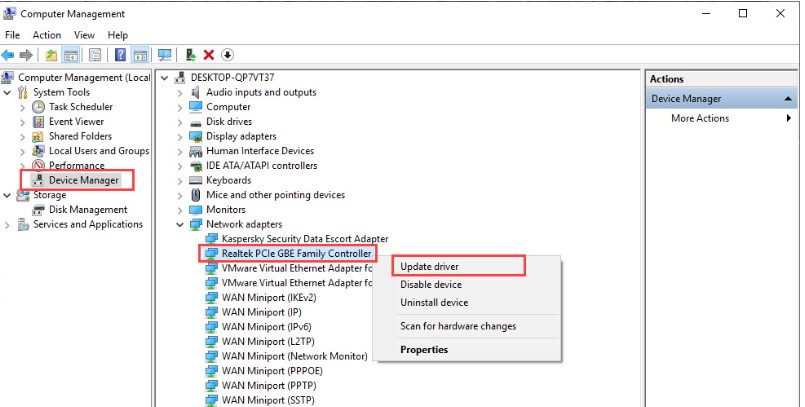Select Disk Management under Storage
The height and width of the screenshot is (407, 805).
pos(88,210)
